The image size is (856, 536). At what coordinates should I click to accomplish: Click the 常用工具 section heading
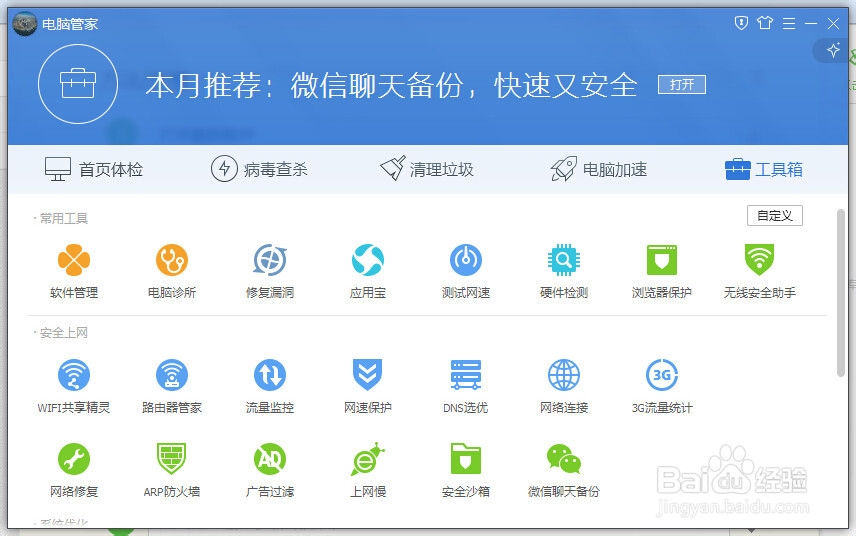tap(63, 218)
